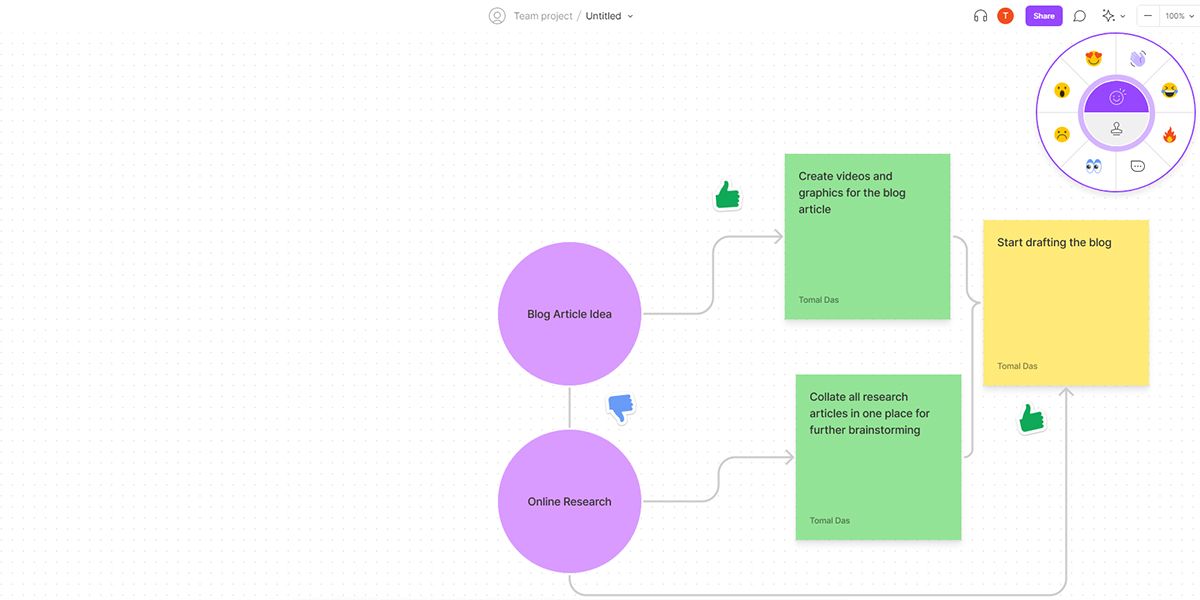Open the 100% zoom level dropdown
The image size is (1200, 600).
[1179, 16]
